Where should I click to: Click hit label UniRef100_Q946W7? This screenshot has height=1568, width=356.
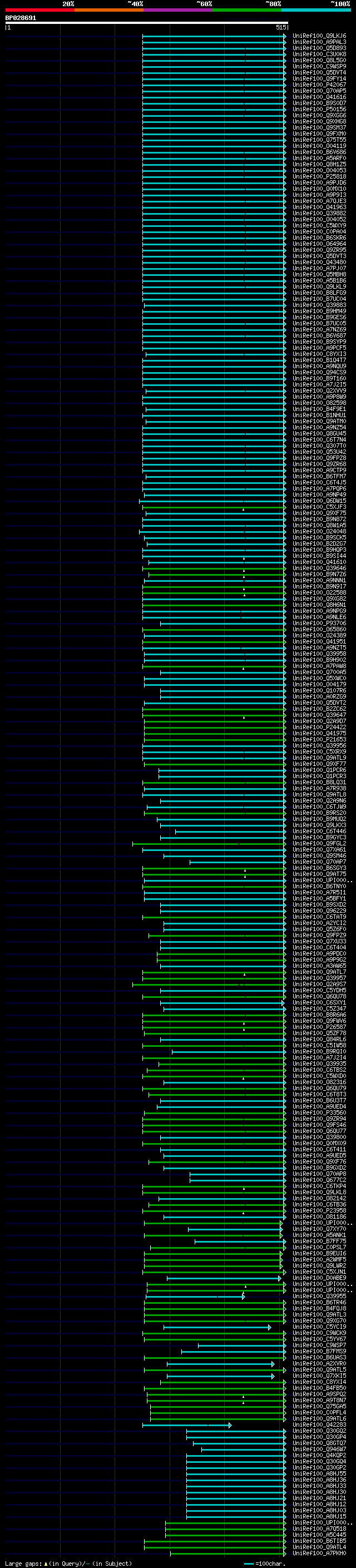[x=319, y=1449]
